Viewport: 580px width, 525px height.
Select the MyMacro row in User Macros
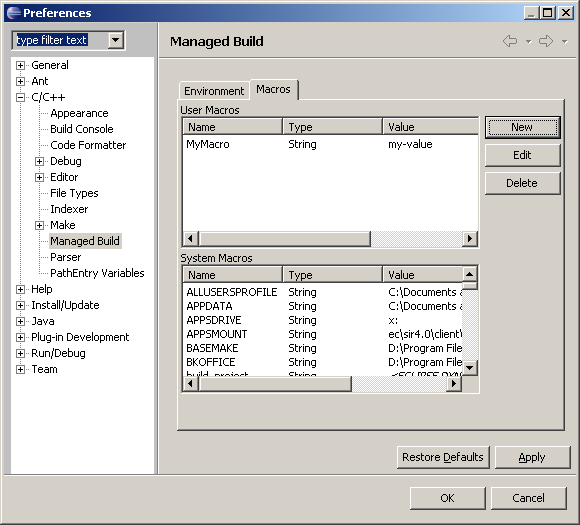pos(330,144)
